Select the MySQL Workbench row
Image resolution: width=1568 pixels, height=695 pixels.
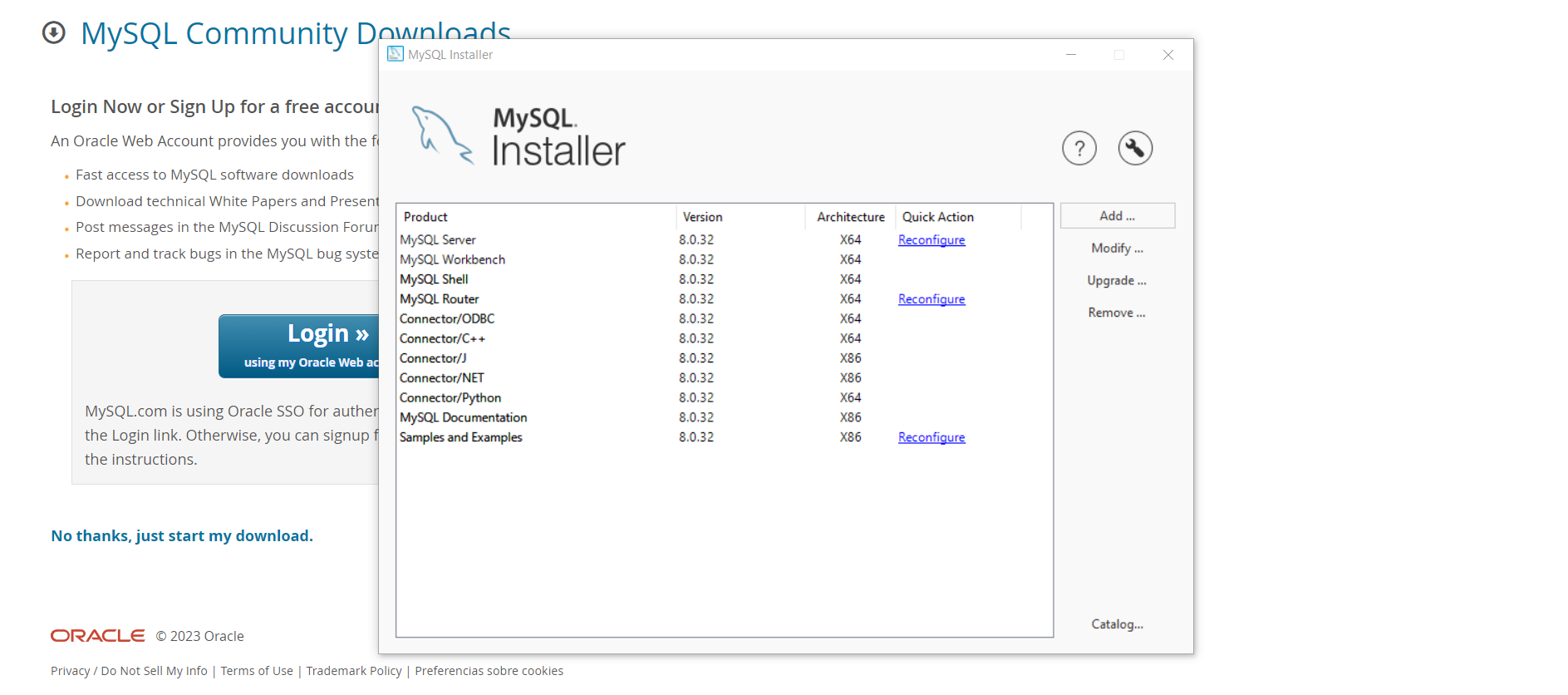pyautogui.click(x=725, y=259)
